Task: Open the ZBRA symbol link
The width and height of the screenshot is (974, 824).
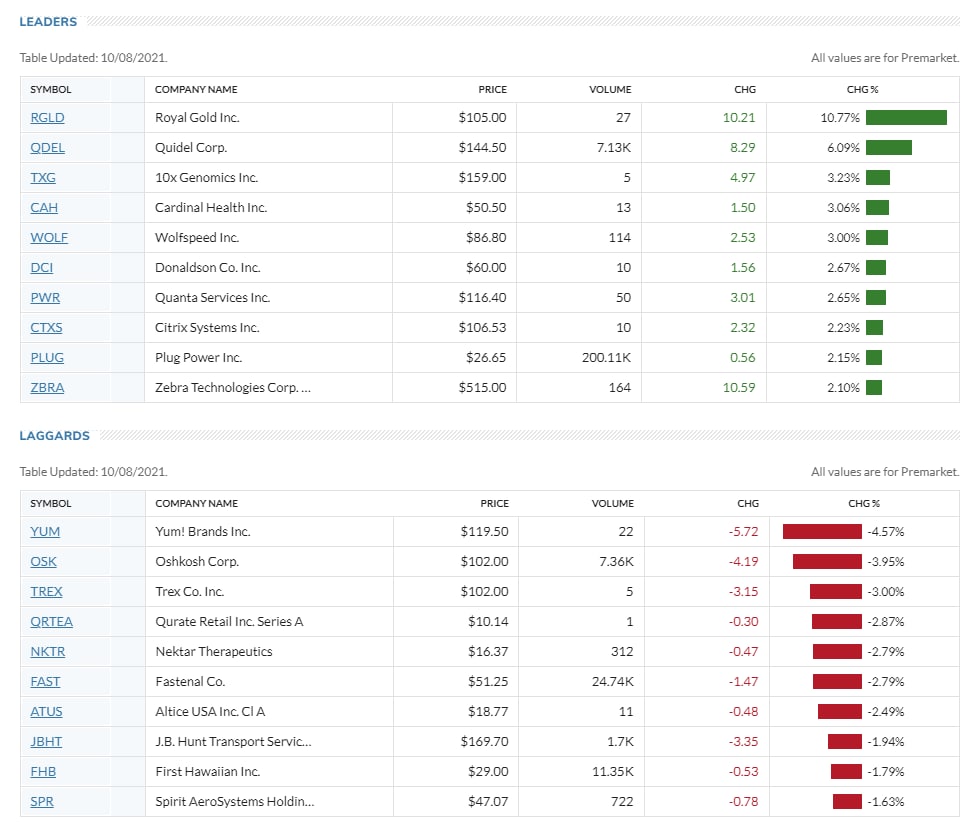Action: [x=47, y=387]
